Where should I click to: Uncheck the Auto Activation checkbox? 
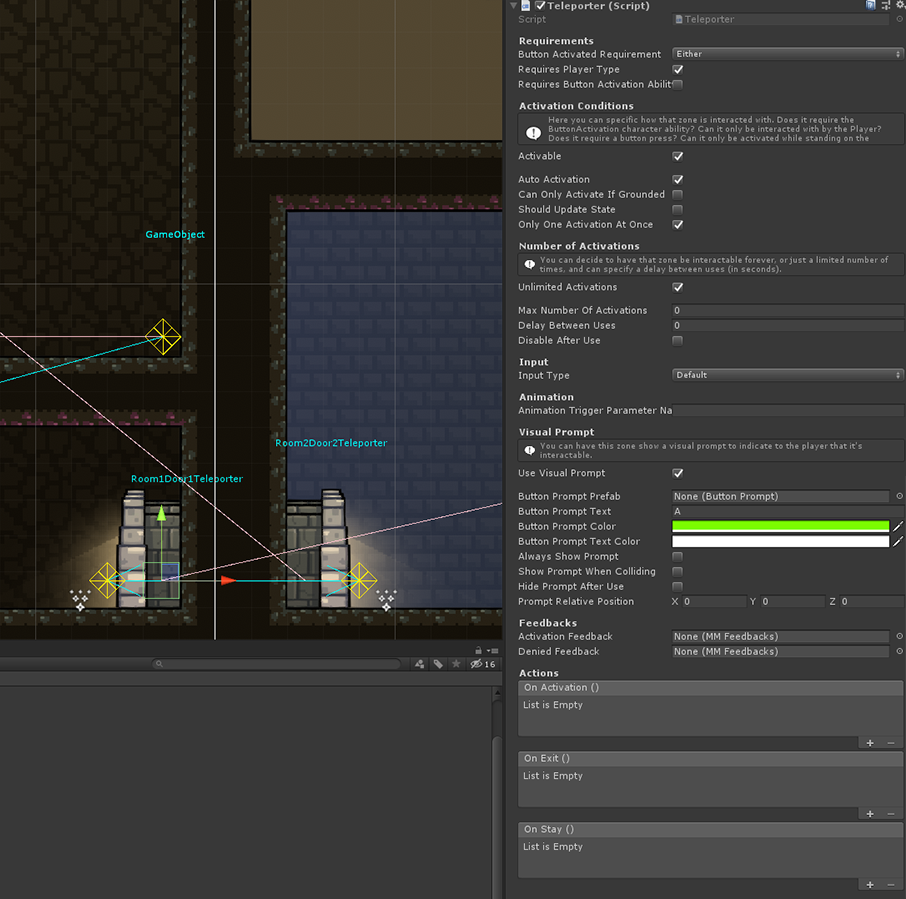(678, 180)
